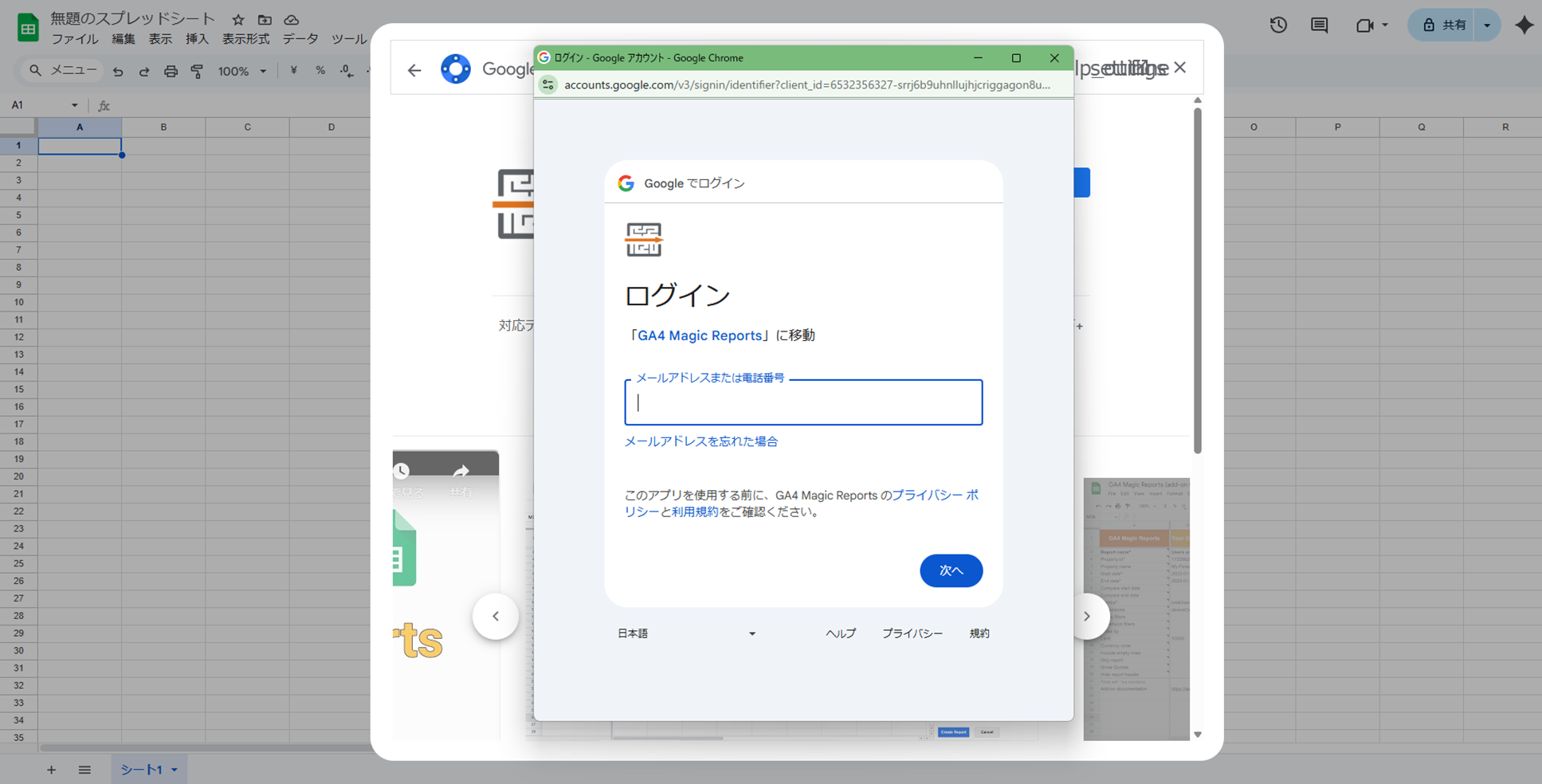Open the GA4 Magic Reports link
Image resolution: width=1542 pixels, height=784 pixels.
[x=700, y=335]
